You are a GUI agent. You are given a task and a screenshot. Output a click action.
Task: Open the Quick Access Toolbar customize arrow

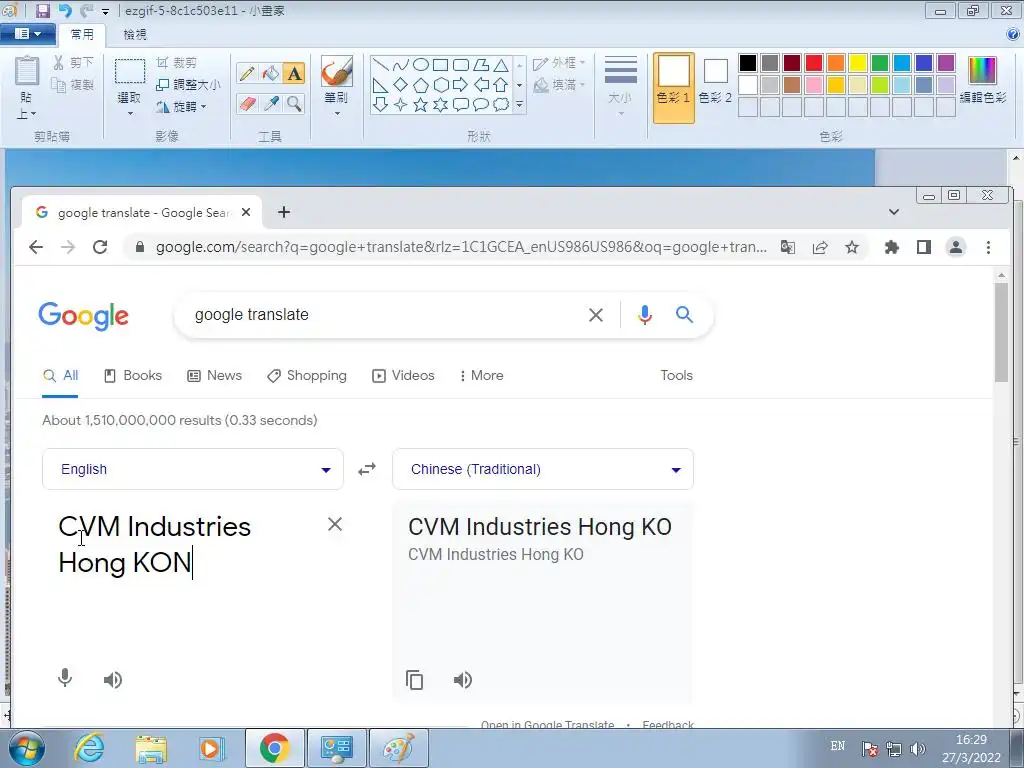point(105,11)
